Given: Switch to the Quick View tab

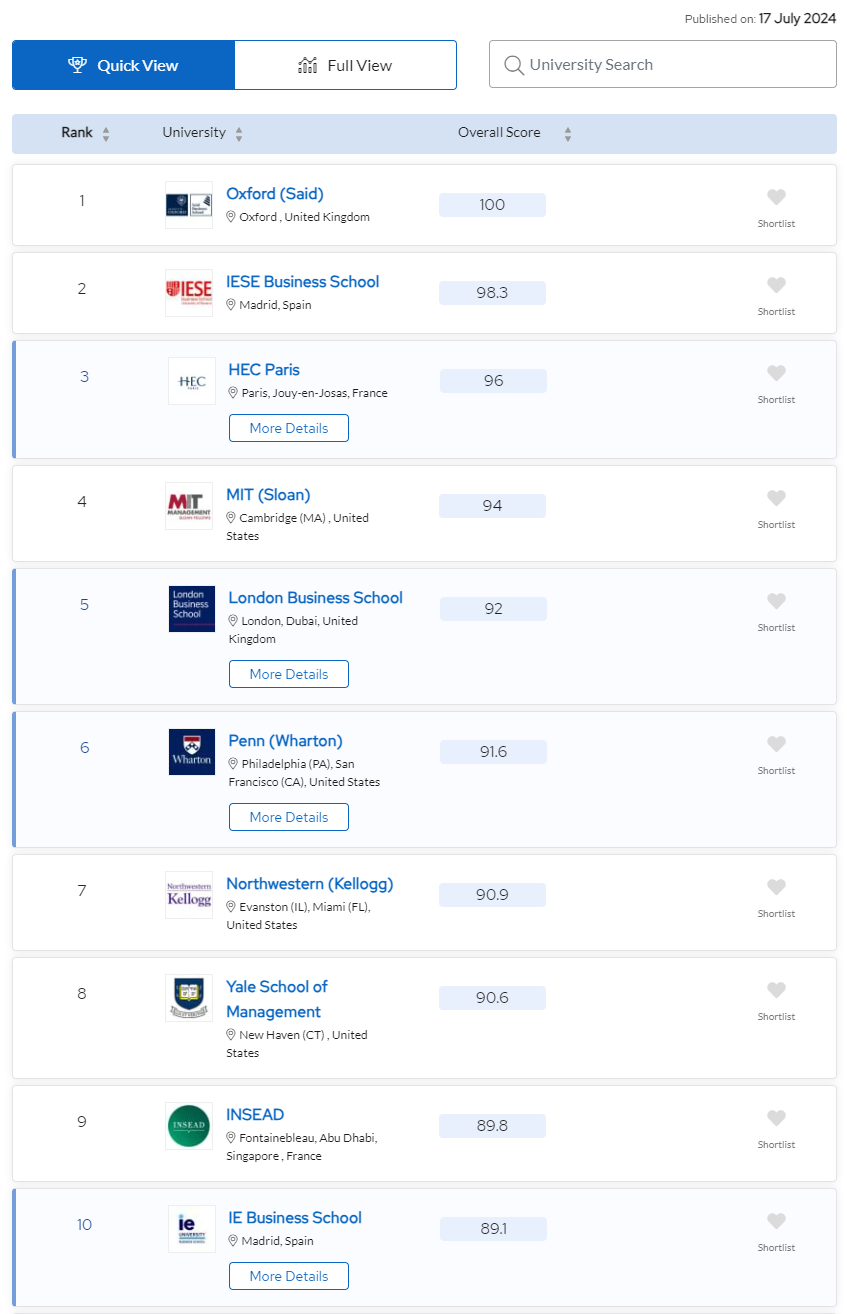Looking at the screenshot, I should [x=124, y=65].
